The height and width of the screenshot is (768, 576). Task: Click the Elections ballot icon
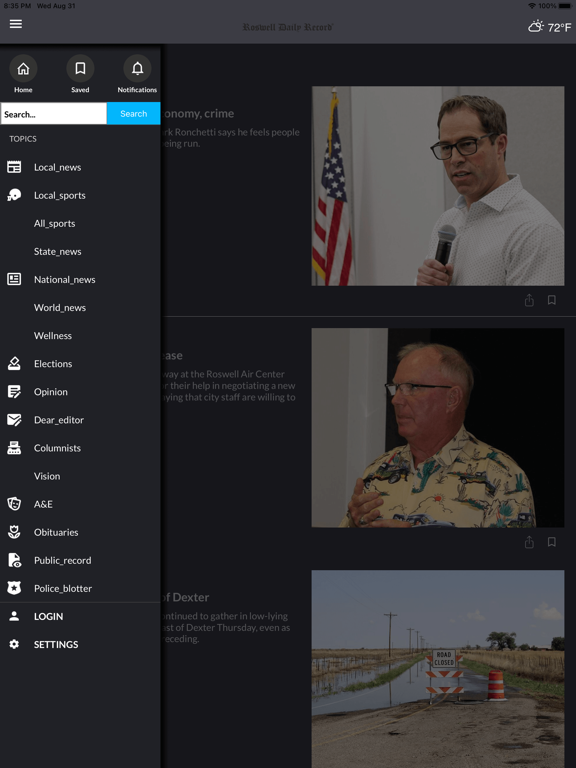(x=14, y=363)
